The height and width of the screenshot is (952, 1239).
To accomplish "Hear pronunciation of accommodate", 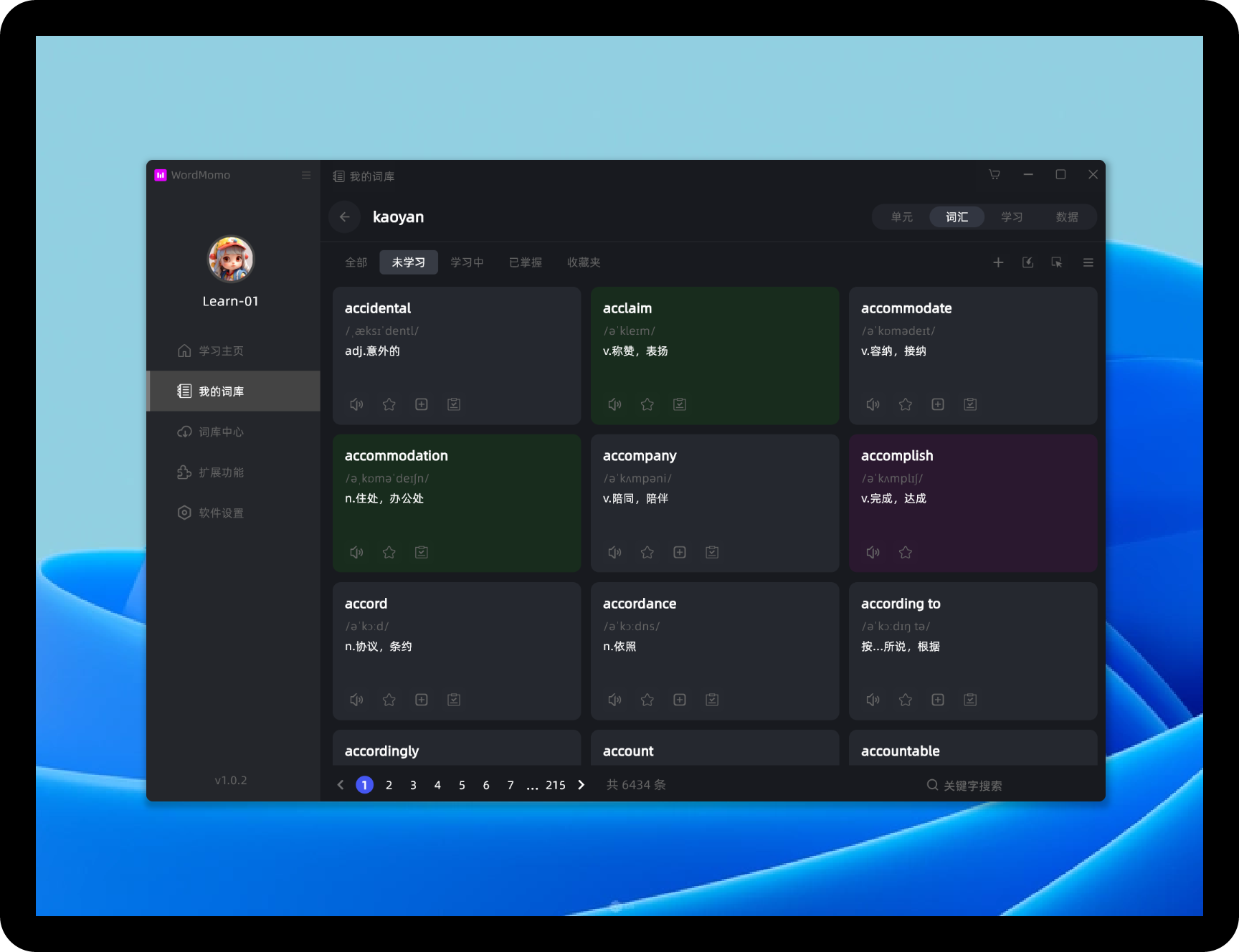I will [873, 404].
